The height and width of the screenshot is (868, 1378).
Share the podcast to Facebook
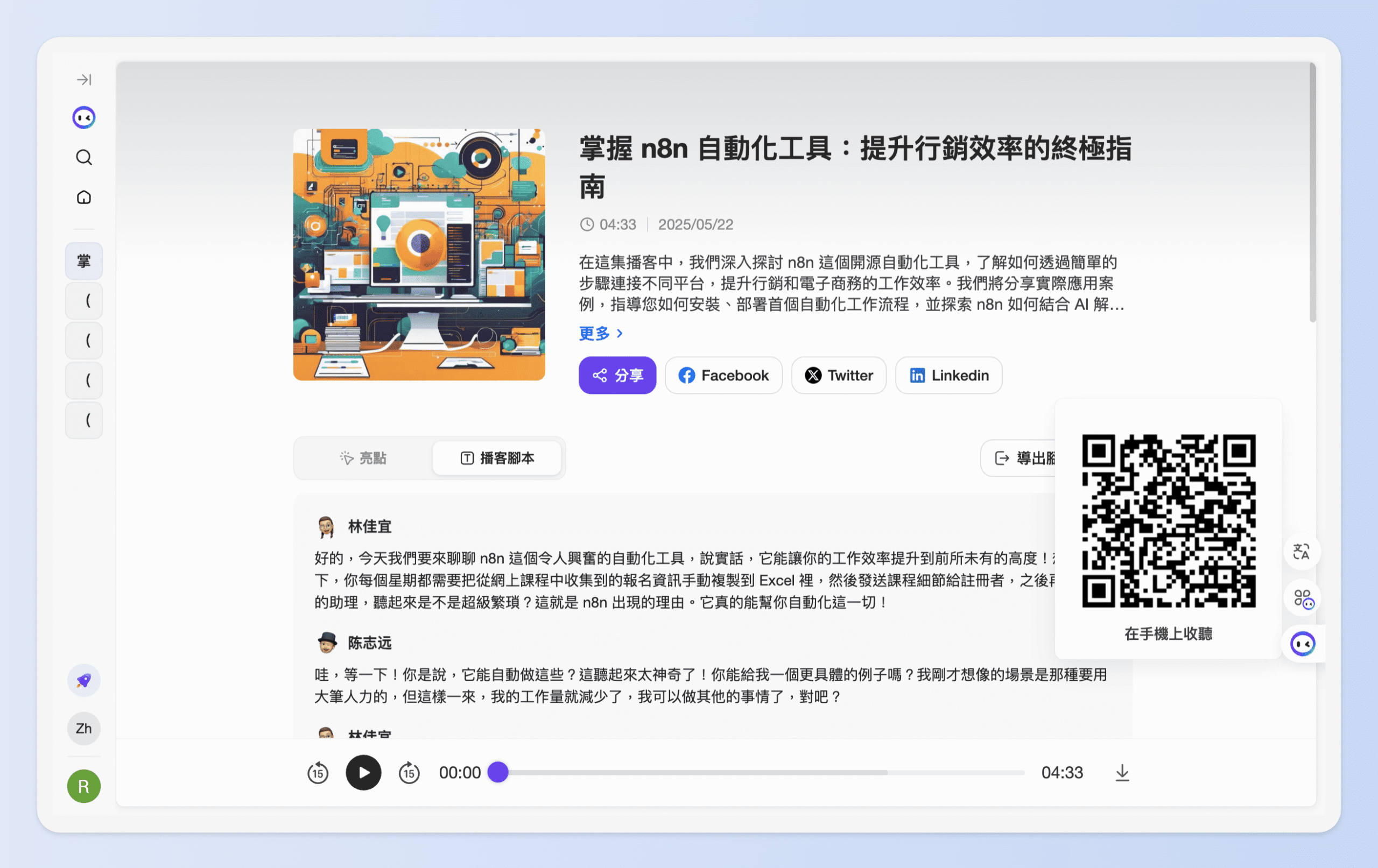(724, 376)
